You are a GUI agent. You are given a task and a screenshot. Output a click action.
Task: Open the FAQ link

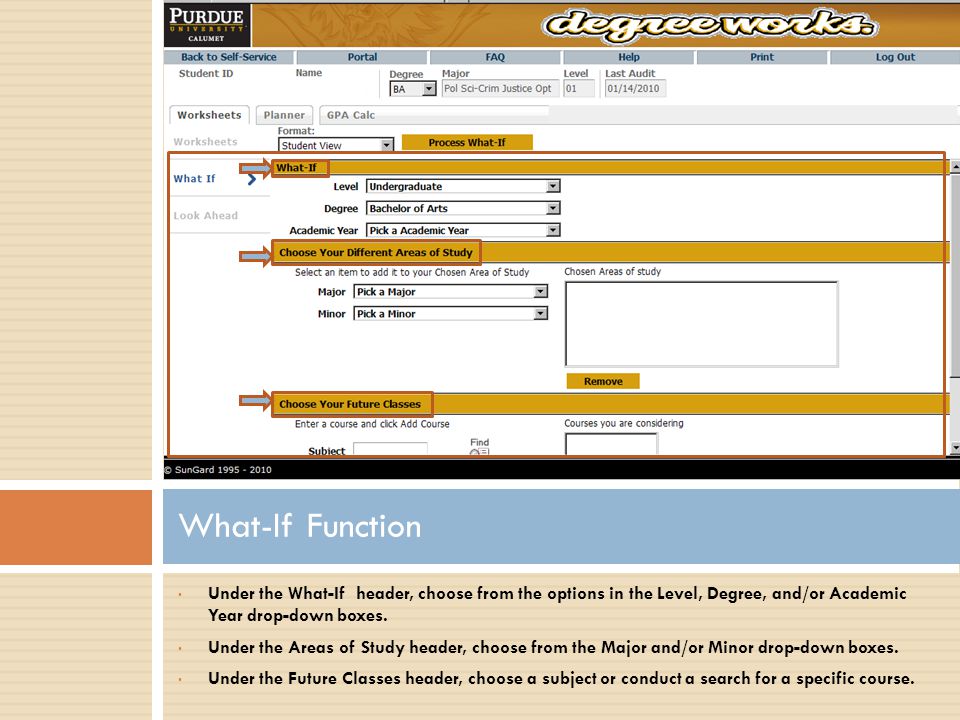coord(495,57)
